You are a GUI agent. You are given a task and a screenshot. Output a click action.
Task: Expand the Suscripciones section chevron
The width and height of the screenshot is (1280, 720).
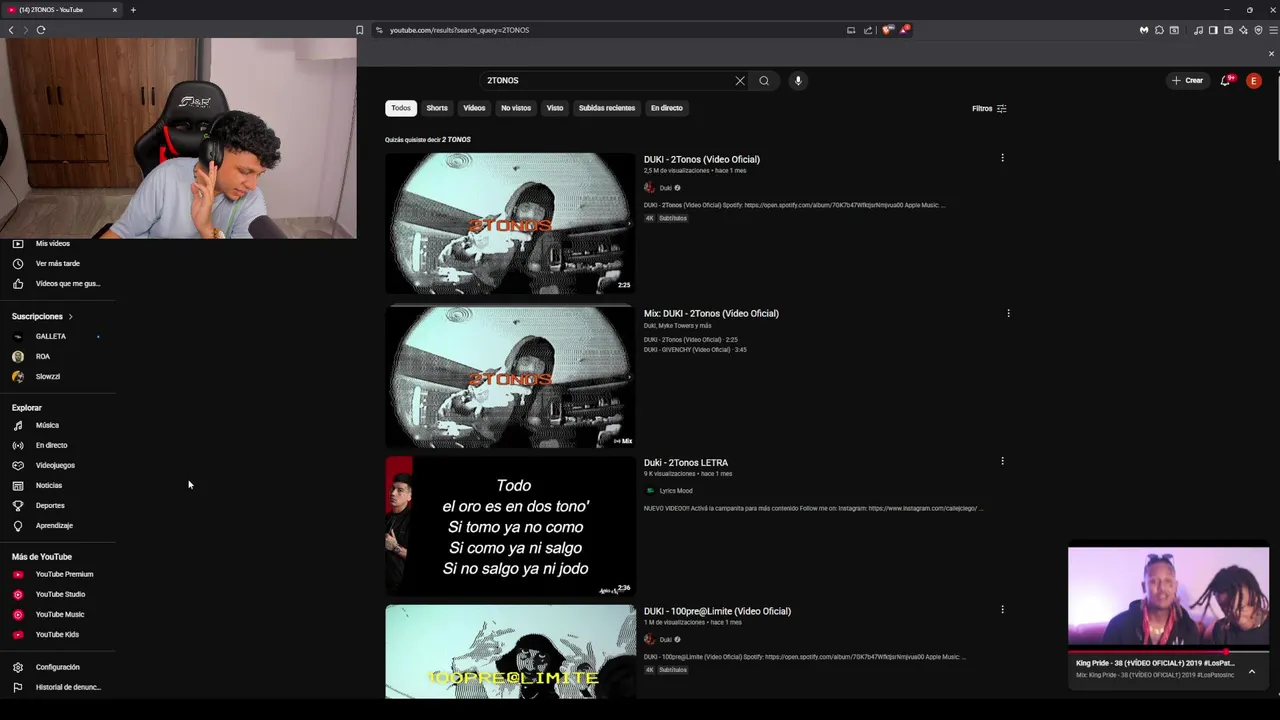pyautogui.click(x=70, y=317)
